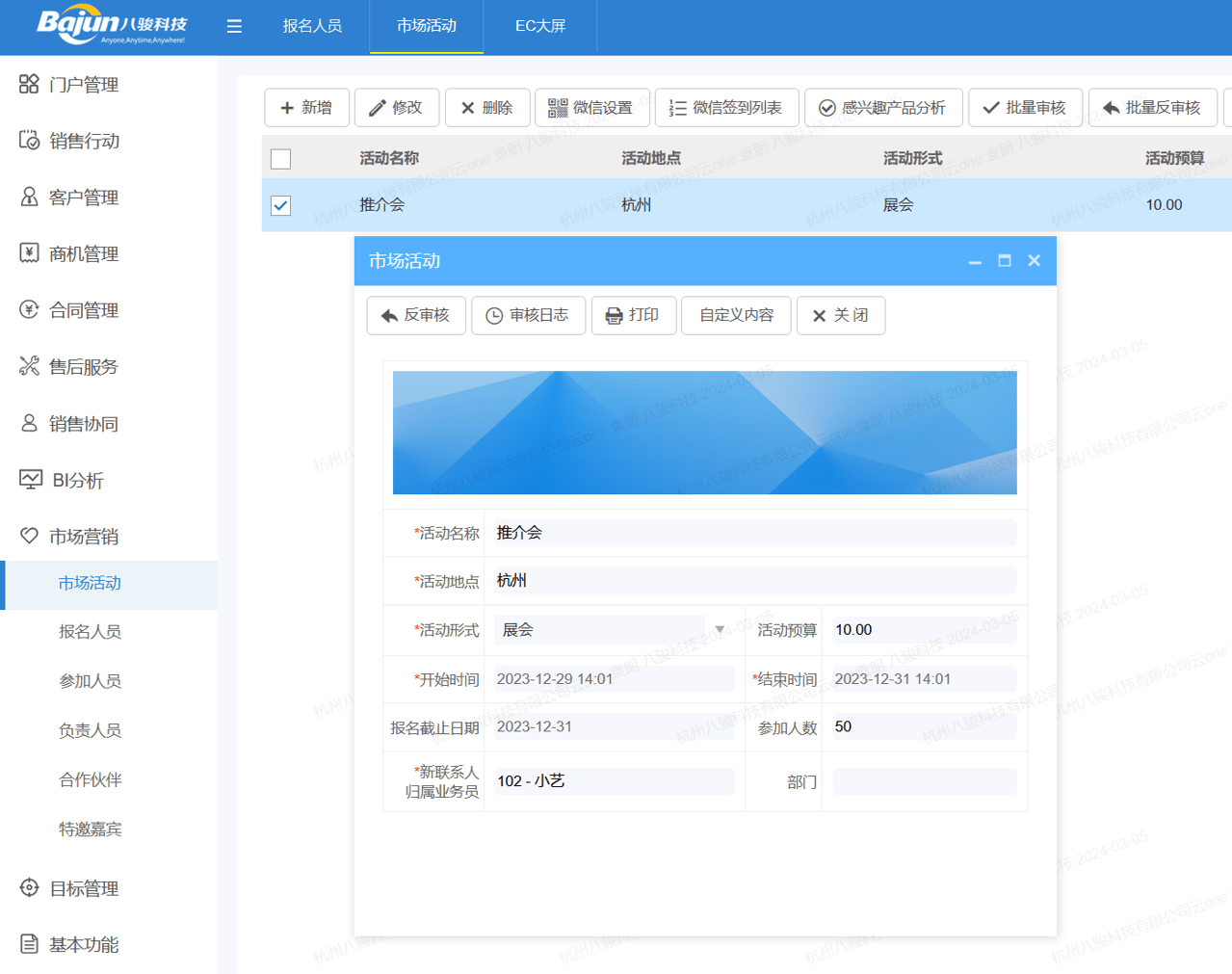
Task: Open the 报名人员 tab in top navigation
Action: pyautogui.click(x=312, y=26)
